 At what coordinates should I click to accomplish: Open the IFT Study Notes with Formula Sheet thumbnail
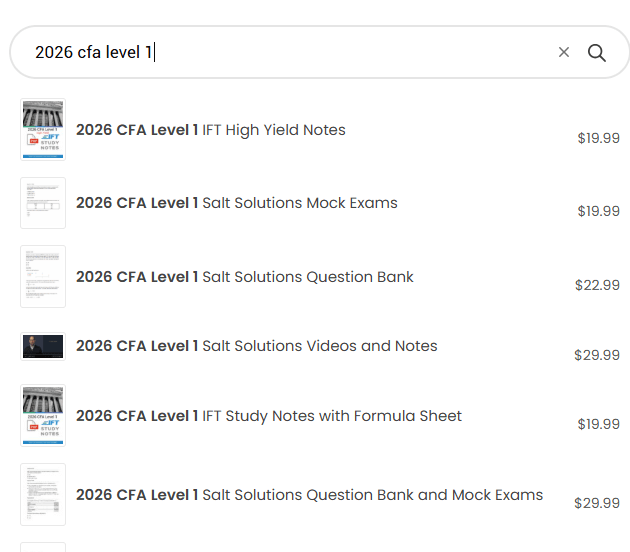43,416
